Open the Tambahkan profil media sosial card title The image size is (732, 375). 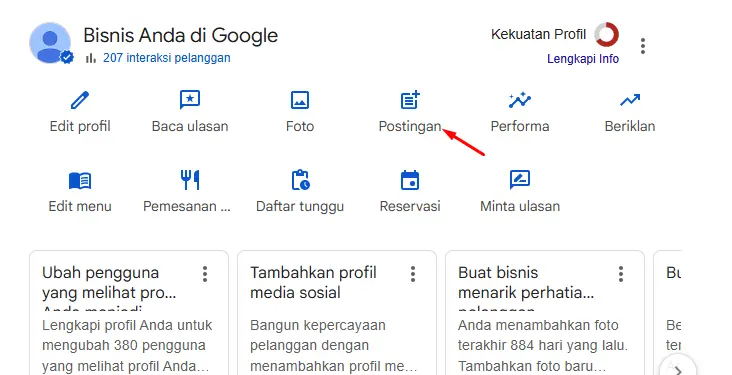313,283
